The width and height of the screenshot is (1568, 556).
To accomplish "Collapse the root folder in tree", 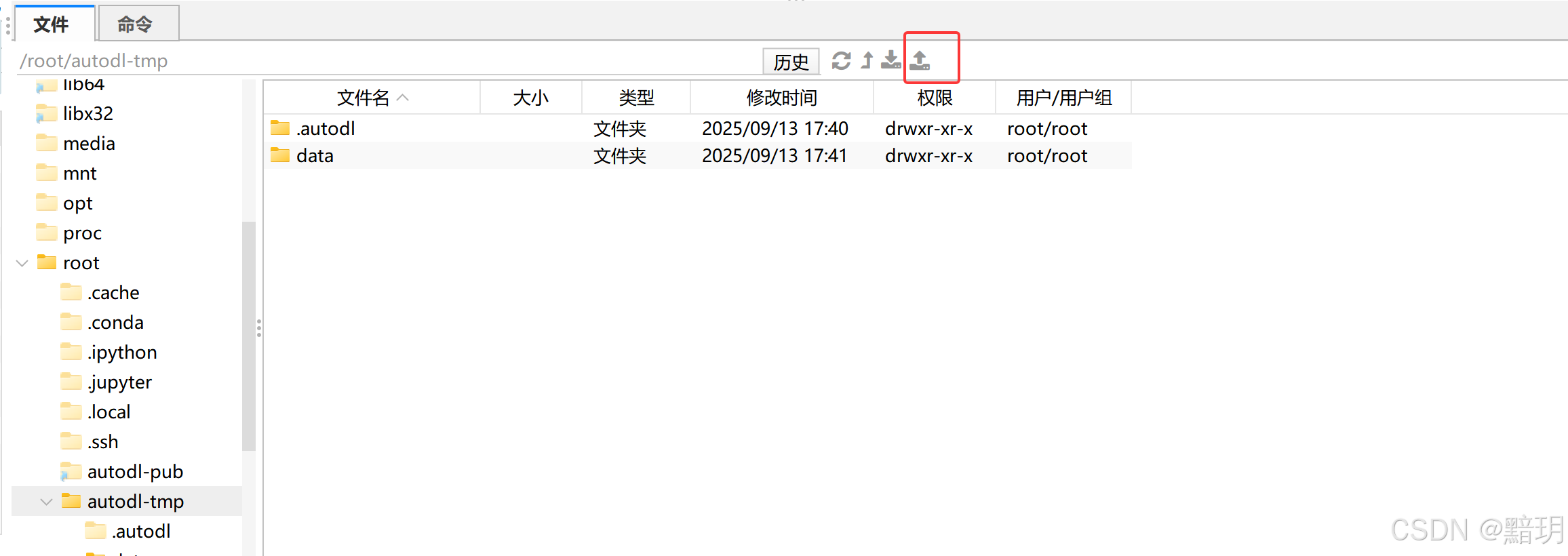I will [22, 263].
